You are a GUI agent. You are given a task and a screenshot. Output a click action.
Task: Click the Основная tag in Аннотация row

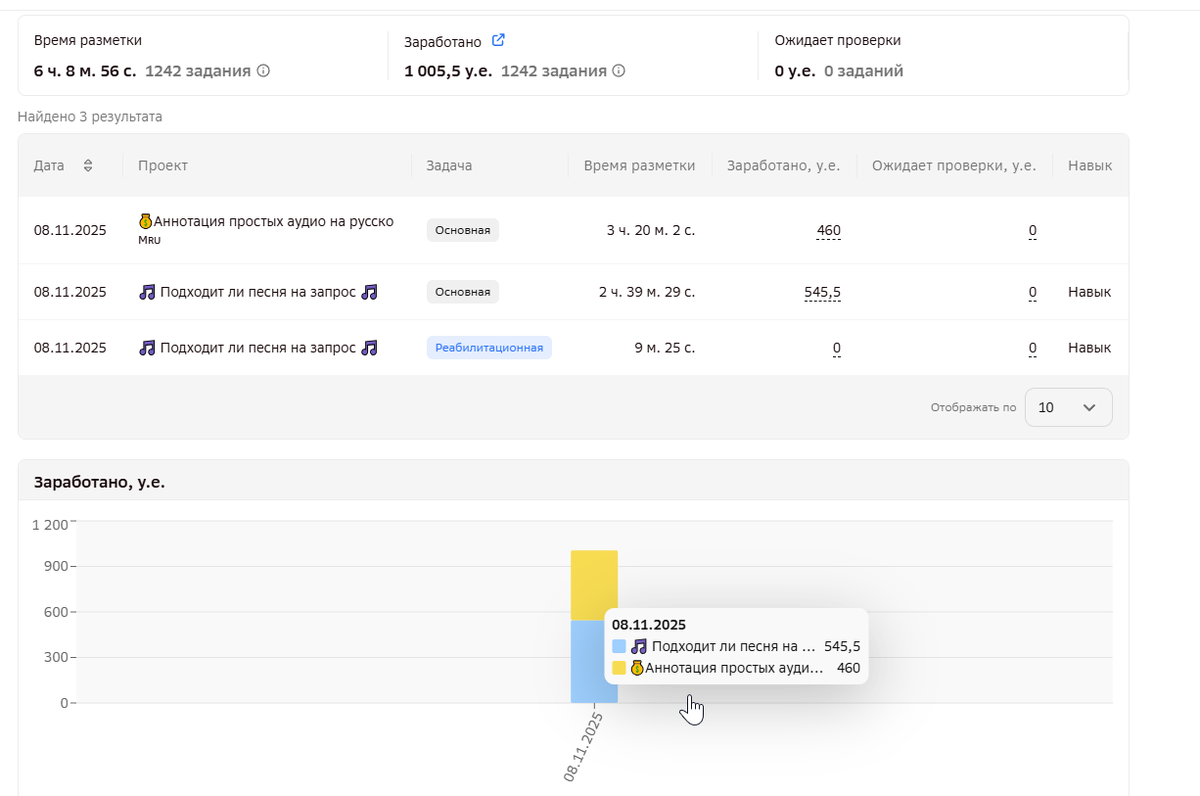click(x=462, y=230)
